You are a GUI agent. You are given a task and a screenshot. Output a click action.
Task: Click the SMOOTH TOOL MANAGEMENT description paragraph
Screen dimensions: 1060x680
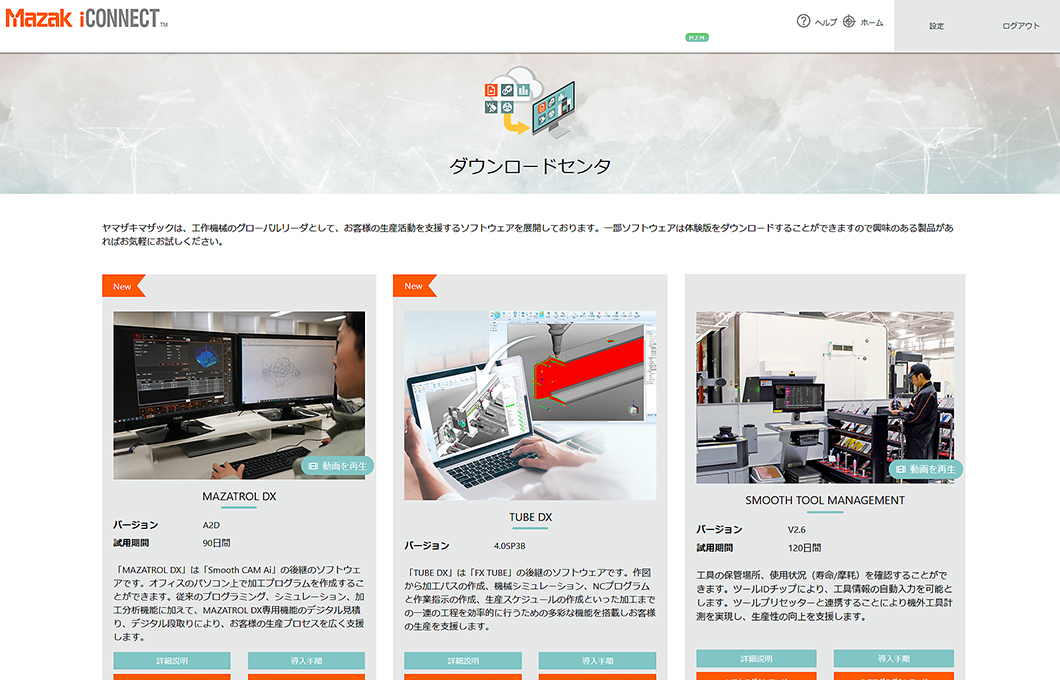pos(825,596)
